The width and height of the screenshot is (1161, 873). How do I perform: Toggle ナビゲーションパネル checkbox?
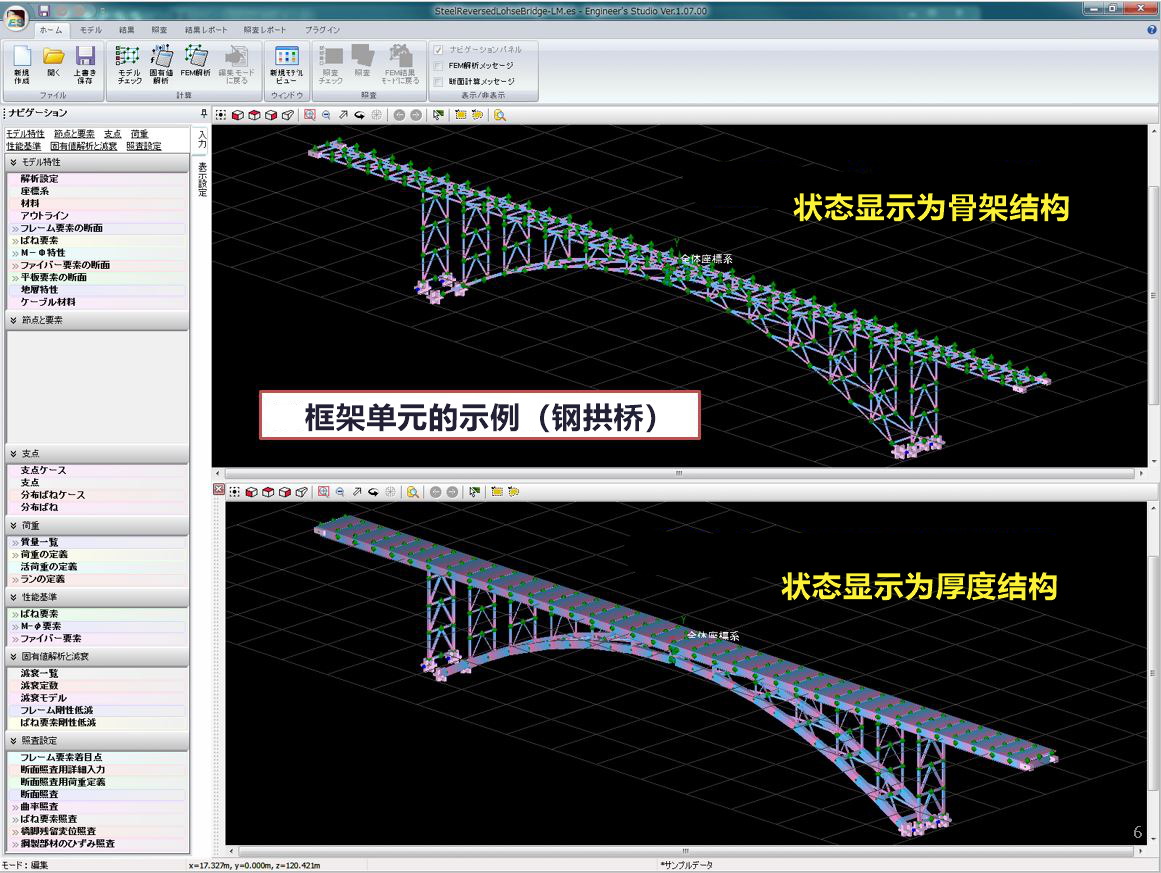(438, 50)
